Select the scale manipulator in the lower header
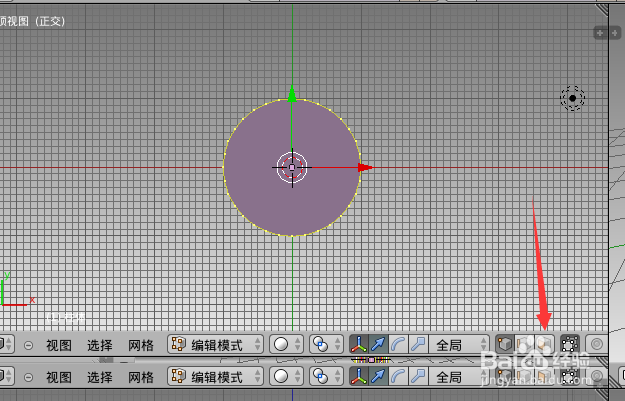This screenshot has width=625, height=401. click(418, 376)
